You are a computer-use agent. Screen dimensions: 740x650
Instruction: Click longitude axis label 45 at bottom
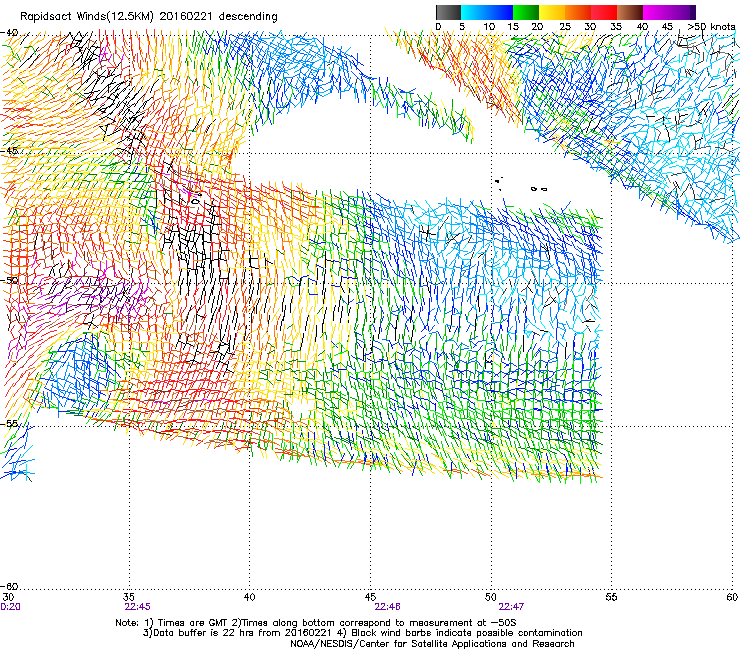point(370,597)
